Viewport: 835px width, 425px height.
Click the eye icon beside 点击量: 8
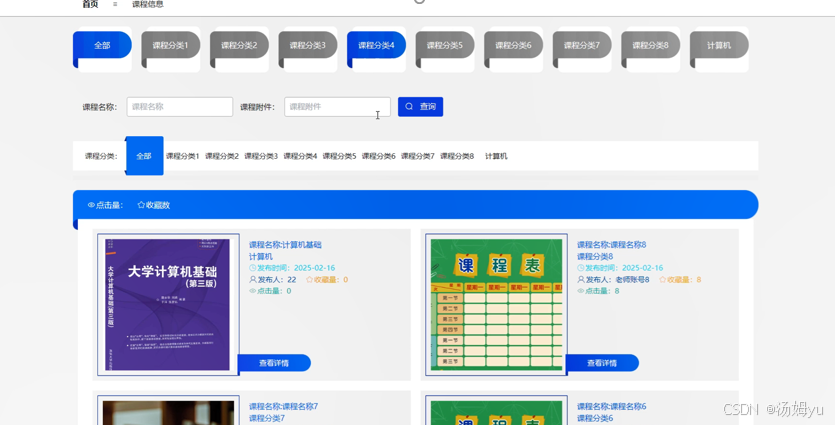coord(581,291)
